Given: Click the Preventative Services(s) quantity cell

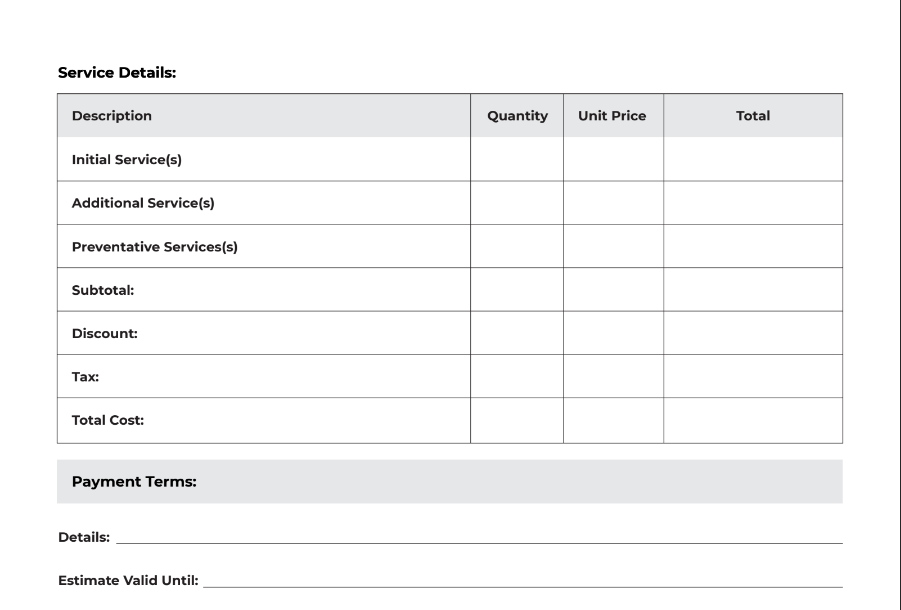Looking at the screenshot, I should point(517,246).
